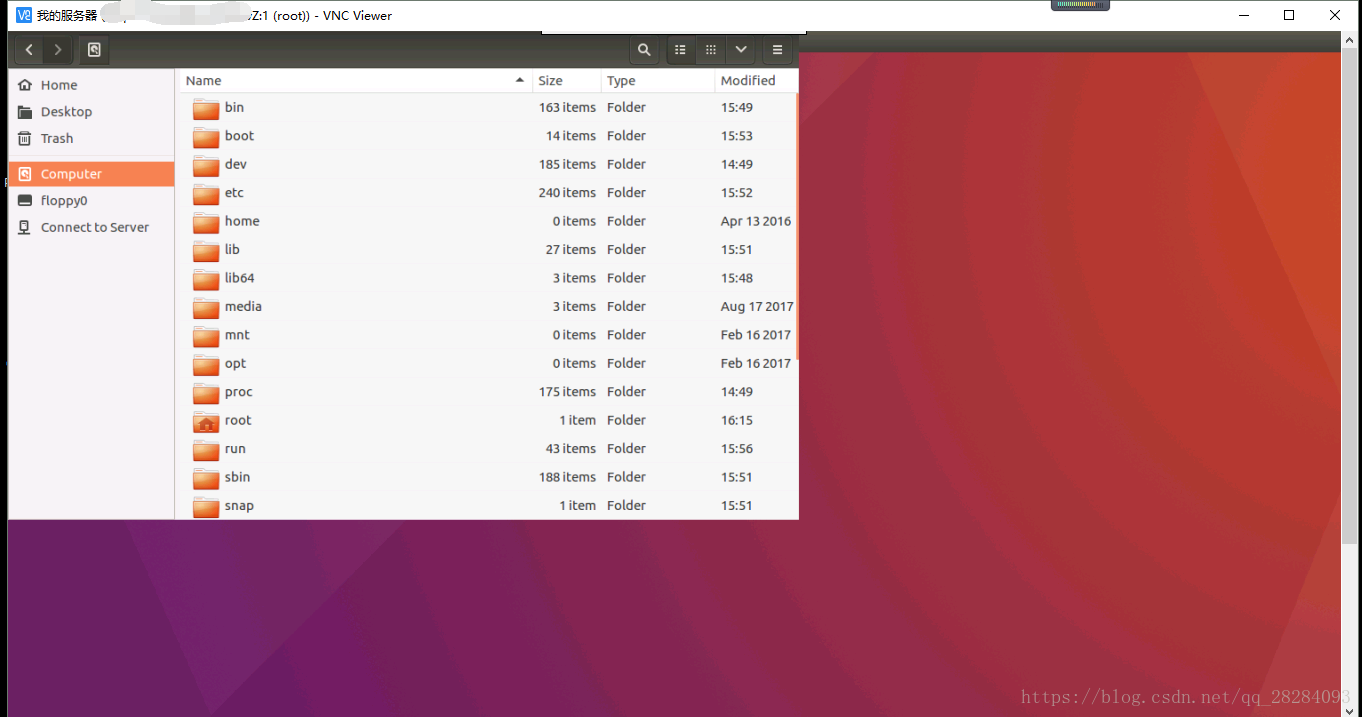The image size is (1362, 717).
Task: Click the '16:15' modified time for root
Action: pyautogui.click(x=737, y=420)
